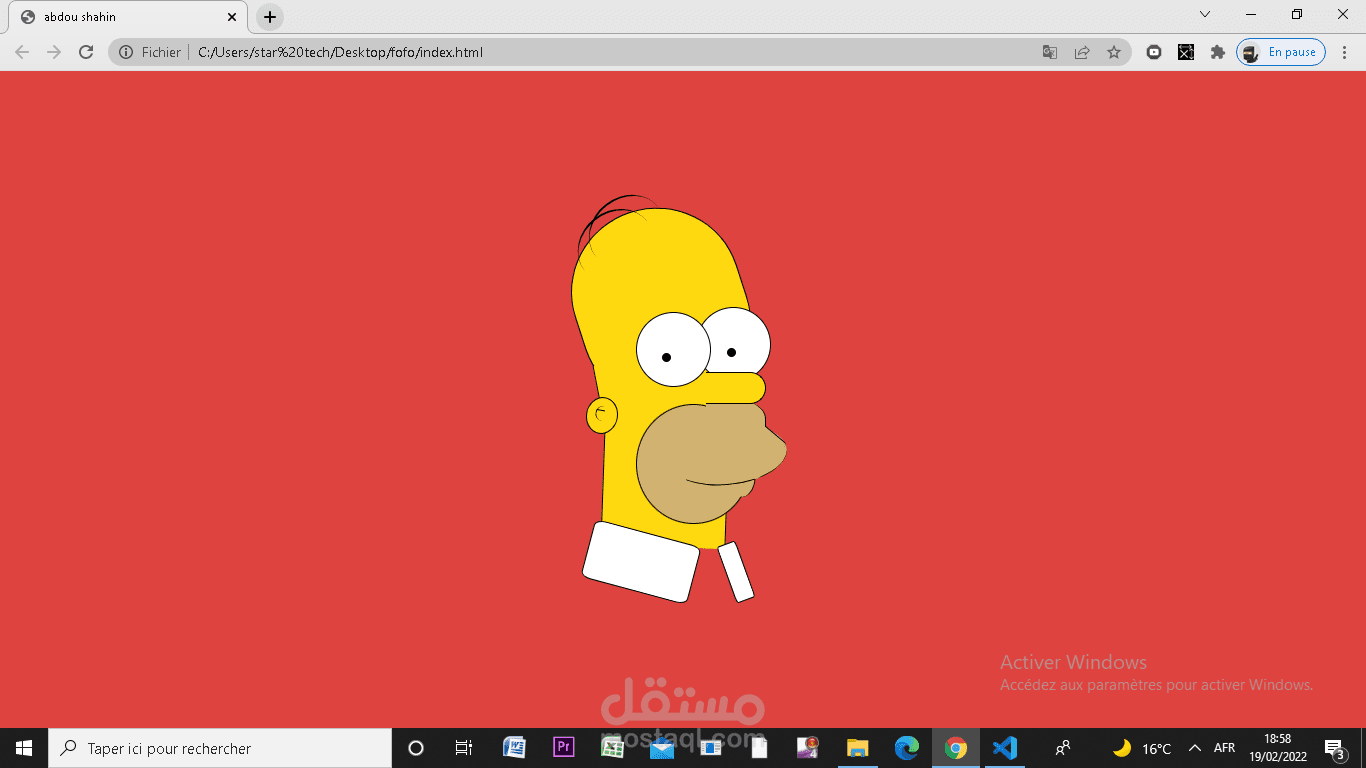The image size is (1366, 768).
Task: Close the abdou shahin tab
Action: click(x=232, y=17)
